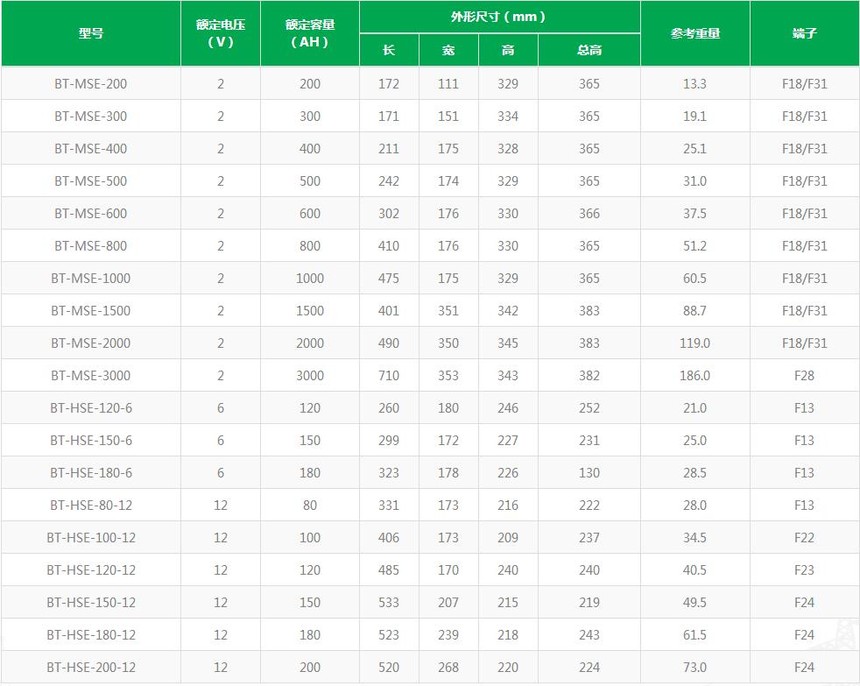
Task: Click the 端子 column header
Action: point(804,33)
